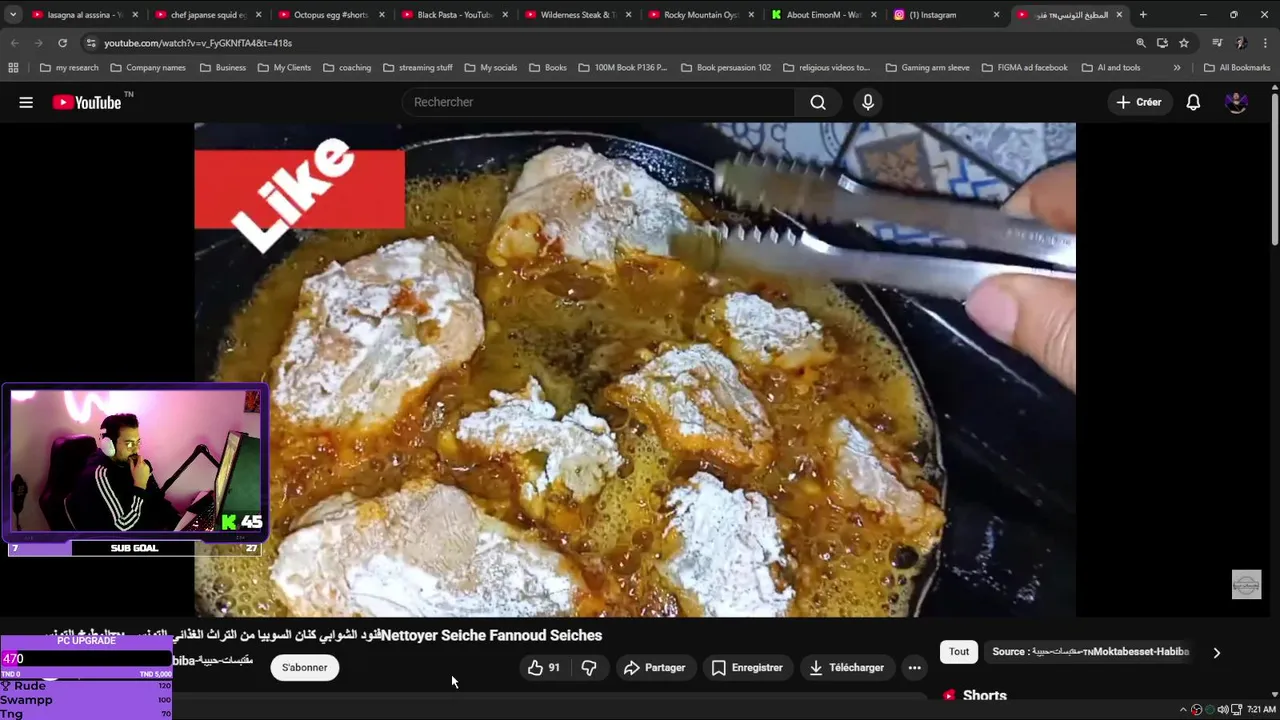Open the My socials bookmark folder
This screenshot has height=720, width=1280.
(x=490, y=68)
